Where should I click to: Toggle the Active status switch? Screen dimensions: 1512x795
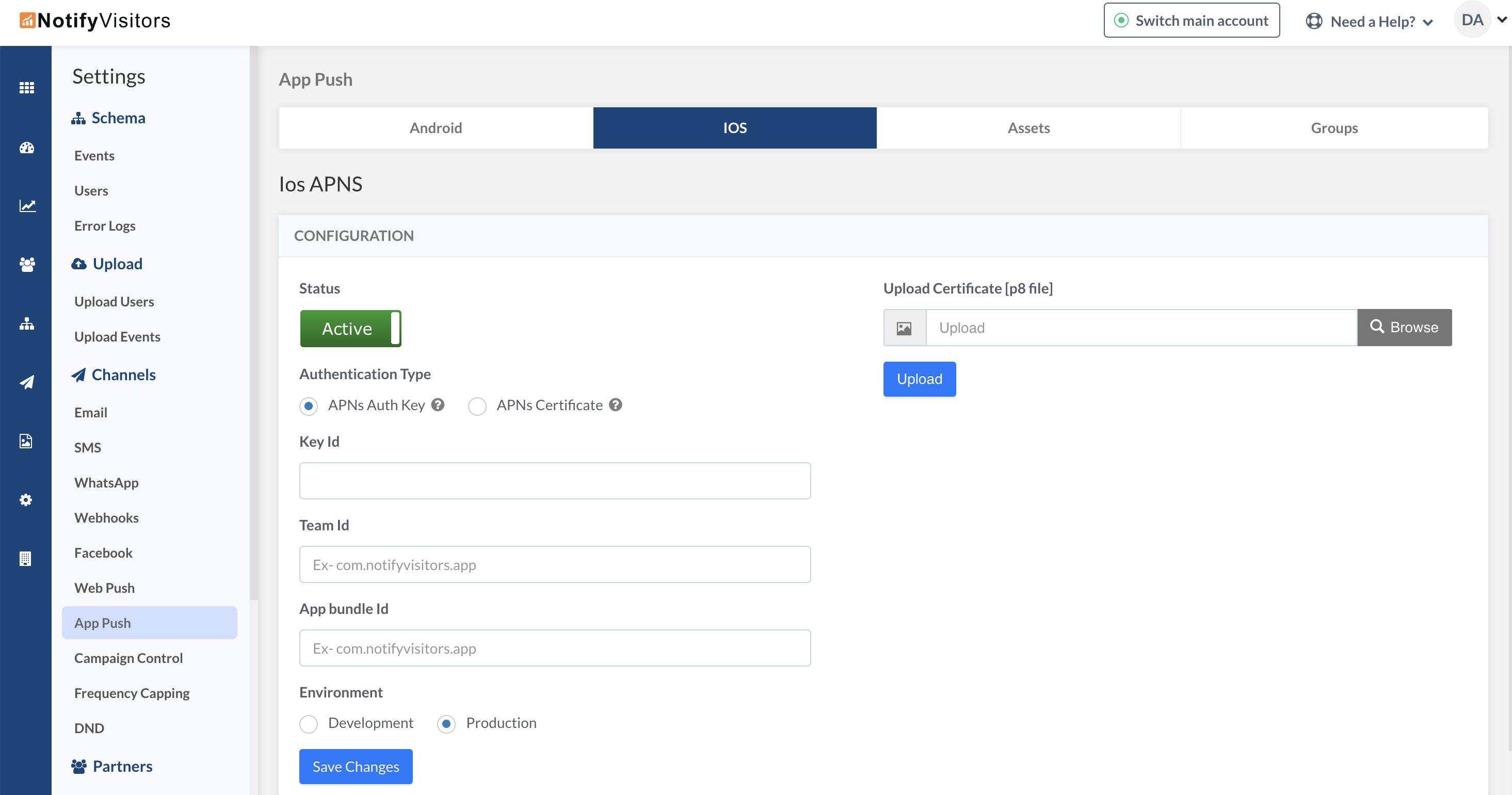tap(350, 329)
